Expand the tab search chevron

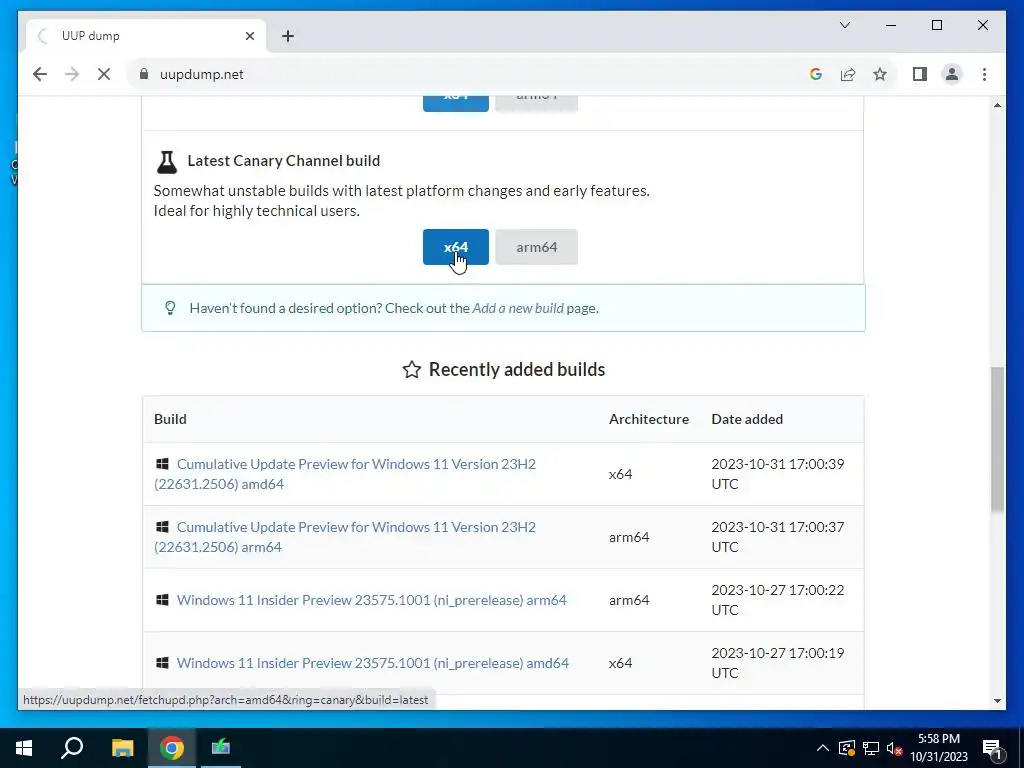click(845, 25)
